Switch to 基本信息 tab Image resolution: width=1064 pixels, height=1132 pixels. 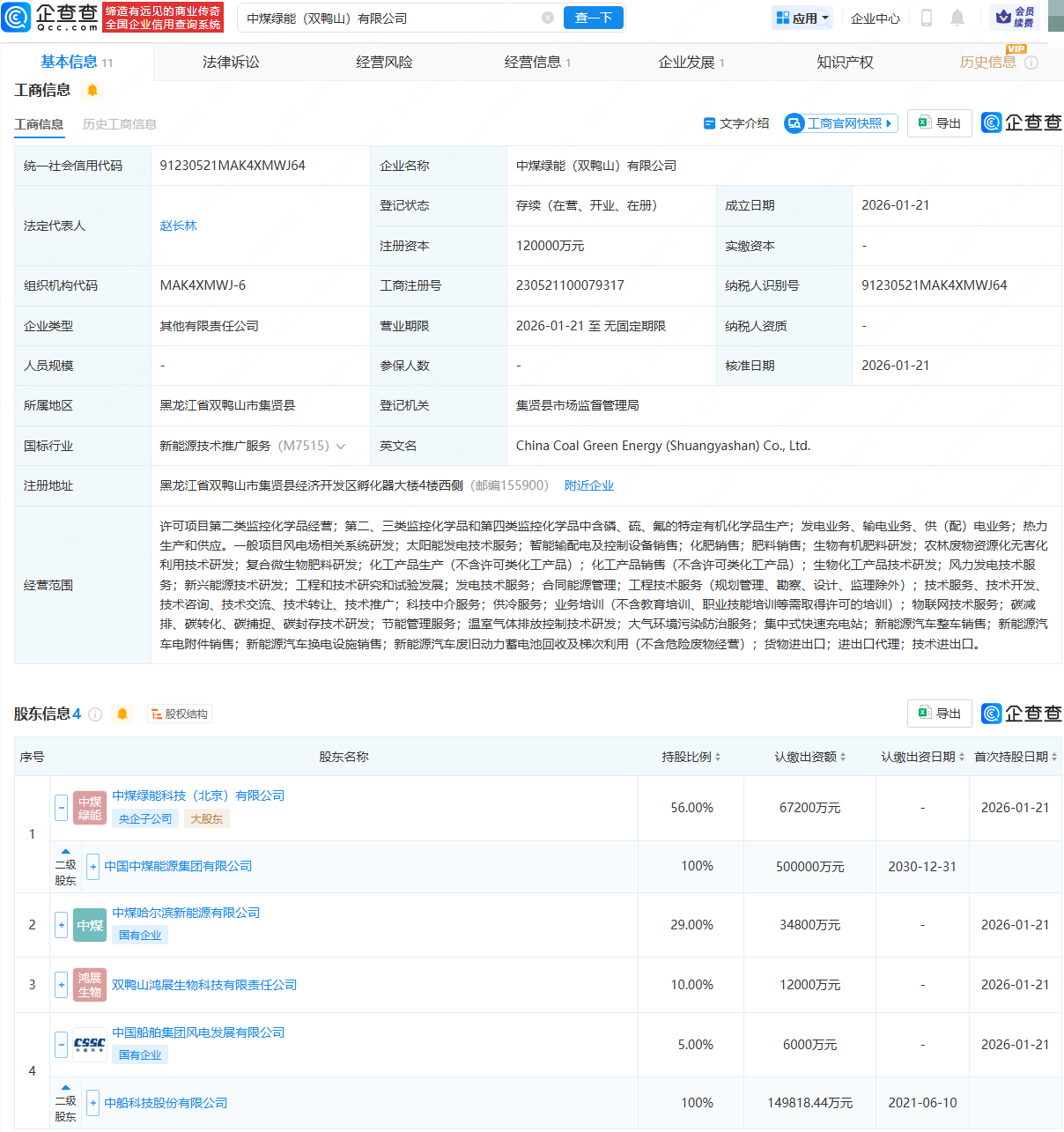pyautogui.click(x=77, y=62)
